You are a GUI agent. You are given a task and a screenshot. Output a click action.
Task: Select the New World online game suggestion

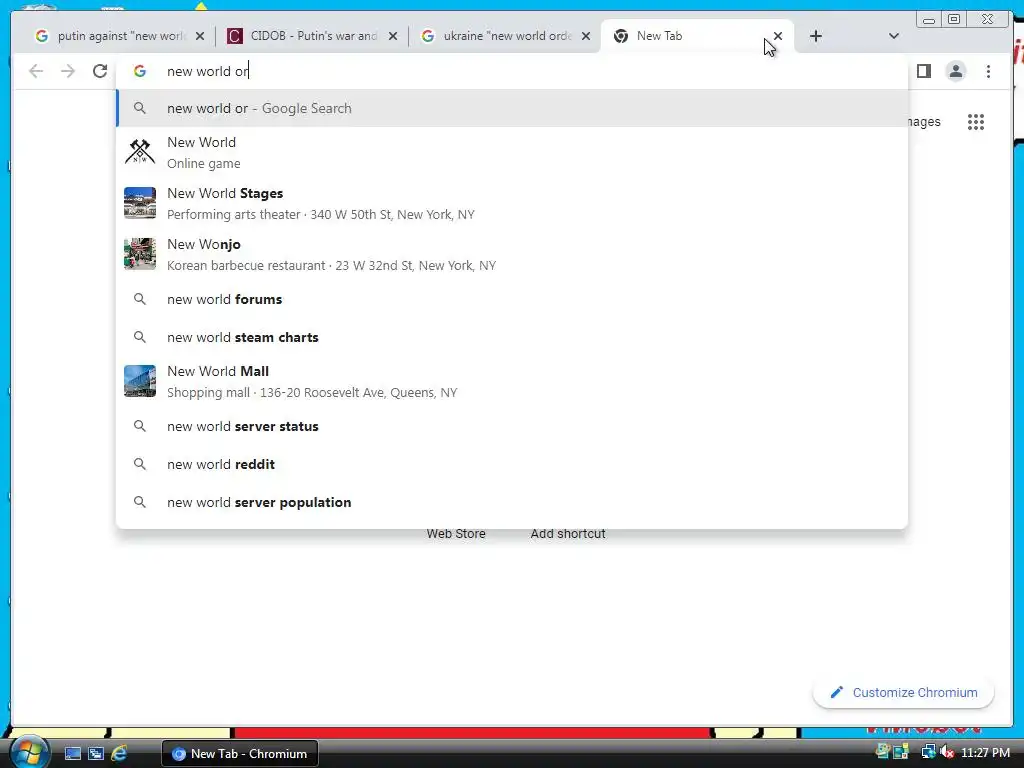click(512, 152)
